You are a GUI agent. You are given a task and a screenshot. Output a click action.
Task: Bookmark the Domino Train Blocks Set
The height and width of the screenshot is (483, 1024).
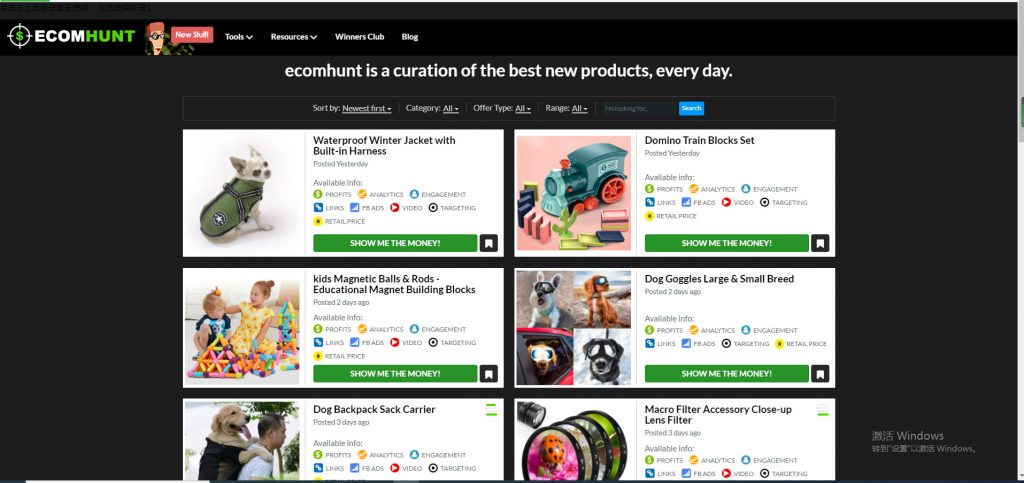click(820, 243)
